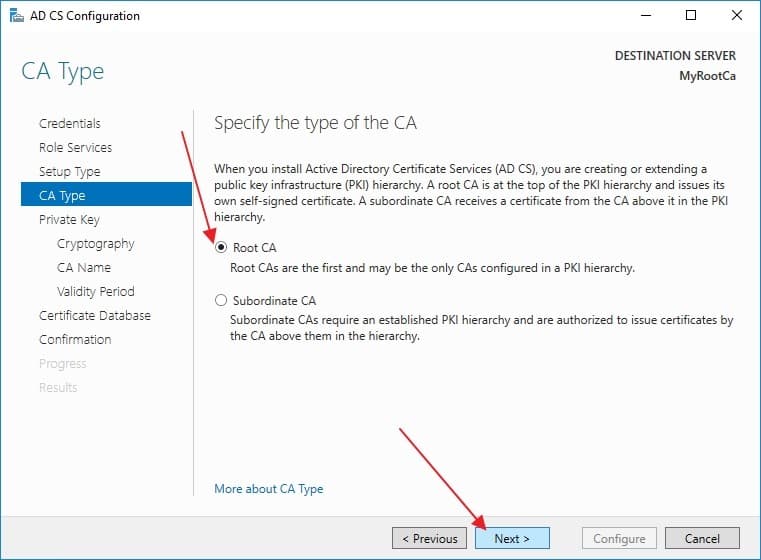Screen dimensions: 761x560
Task: Go back with the Previous button
Action: coord(430,538)
